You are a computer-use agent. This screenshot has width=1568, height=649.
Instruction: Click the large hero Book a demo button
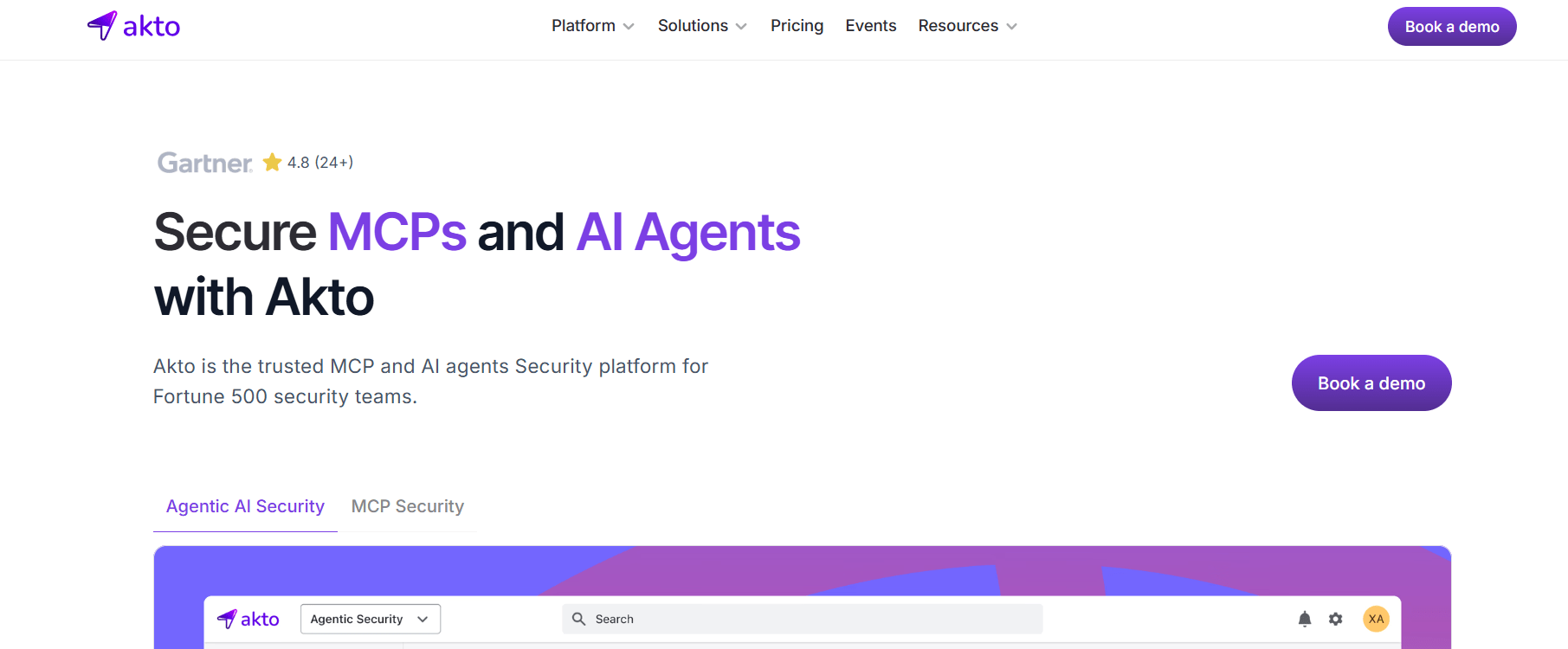pyautogui.click(x=1371, y=383)
